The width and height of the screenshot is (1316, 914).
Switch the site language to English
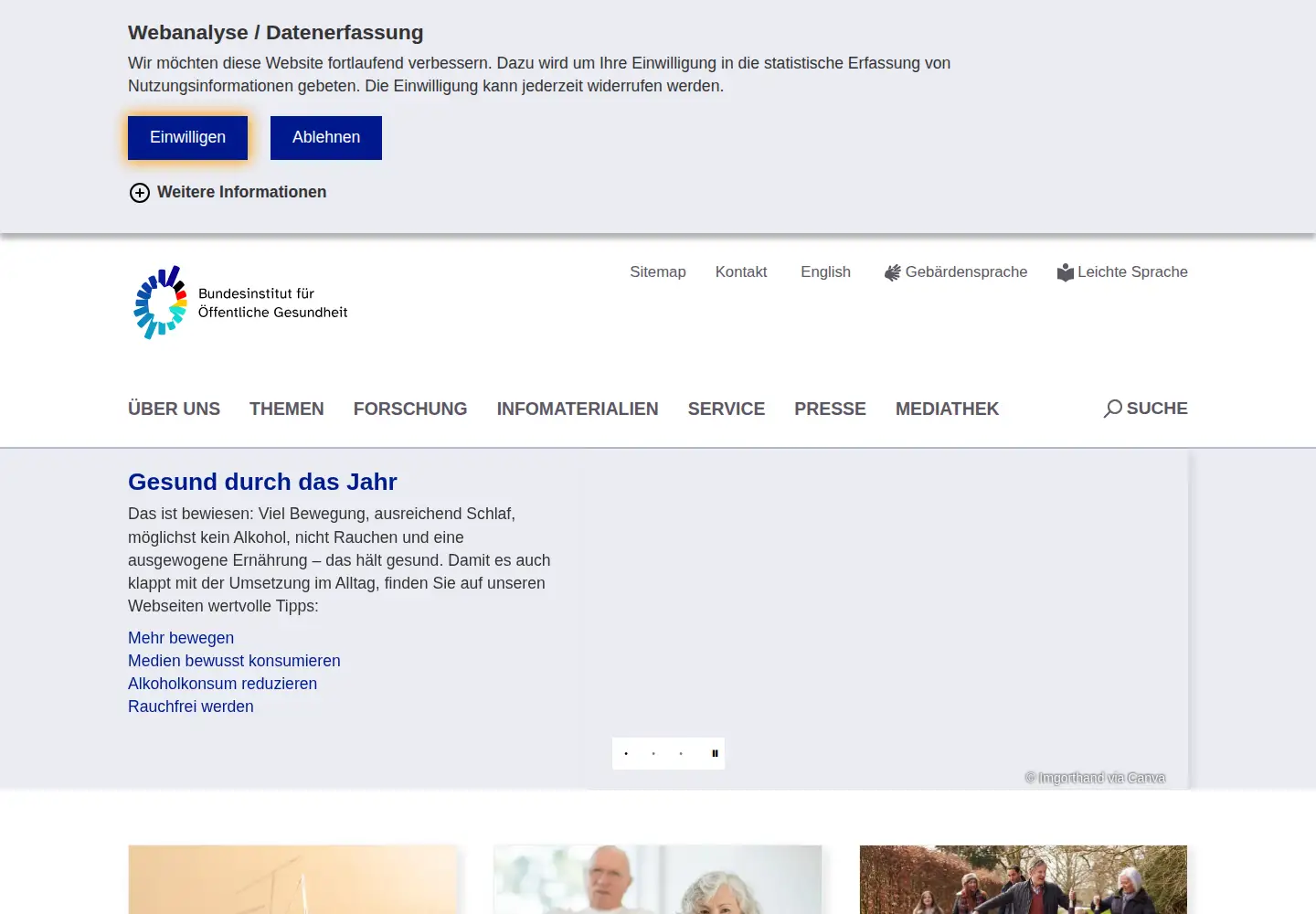click(825, 271)
